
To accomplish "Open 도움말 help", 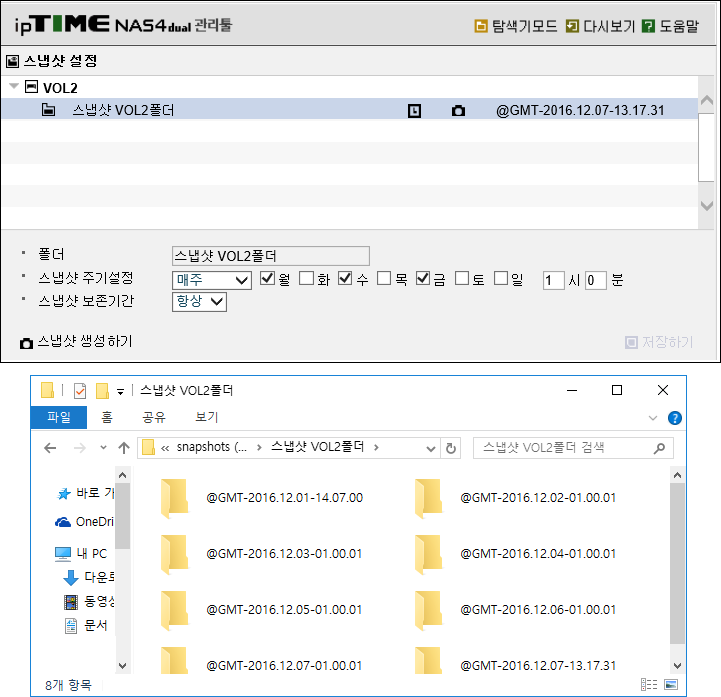I will click(670, 26).
